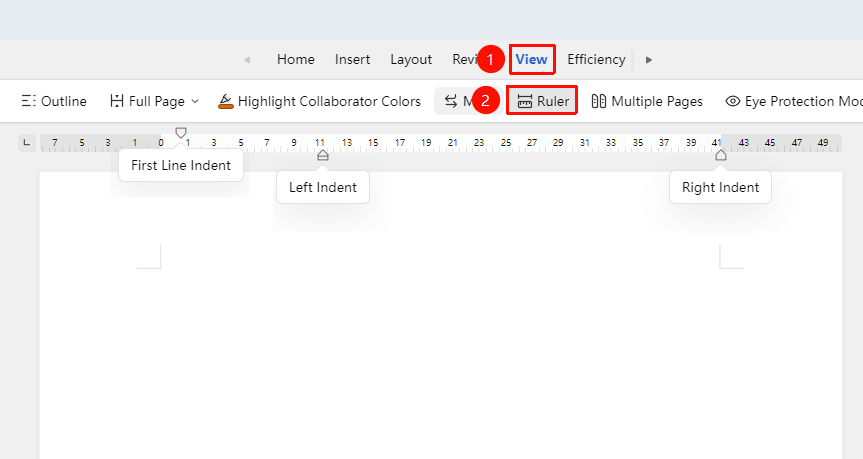The width and height of the screenshot is (863, 459).
Task: Click inside the blank document page
Action: tap(440, 315)
